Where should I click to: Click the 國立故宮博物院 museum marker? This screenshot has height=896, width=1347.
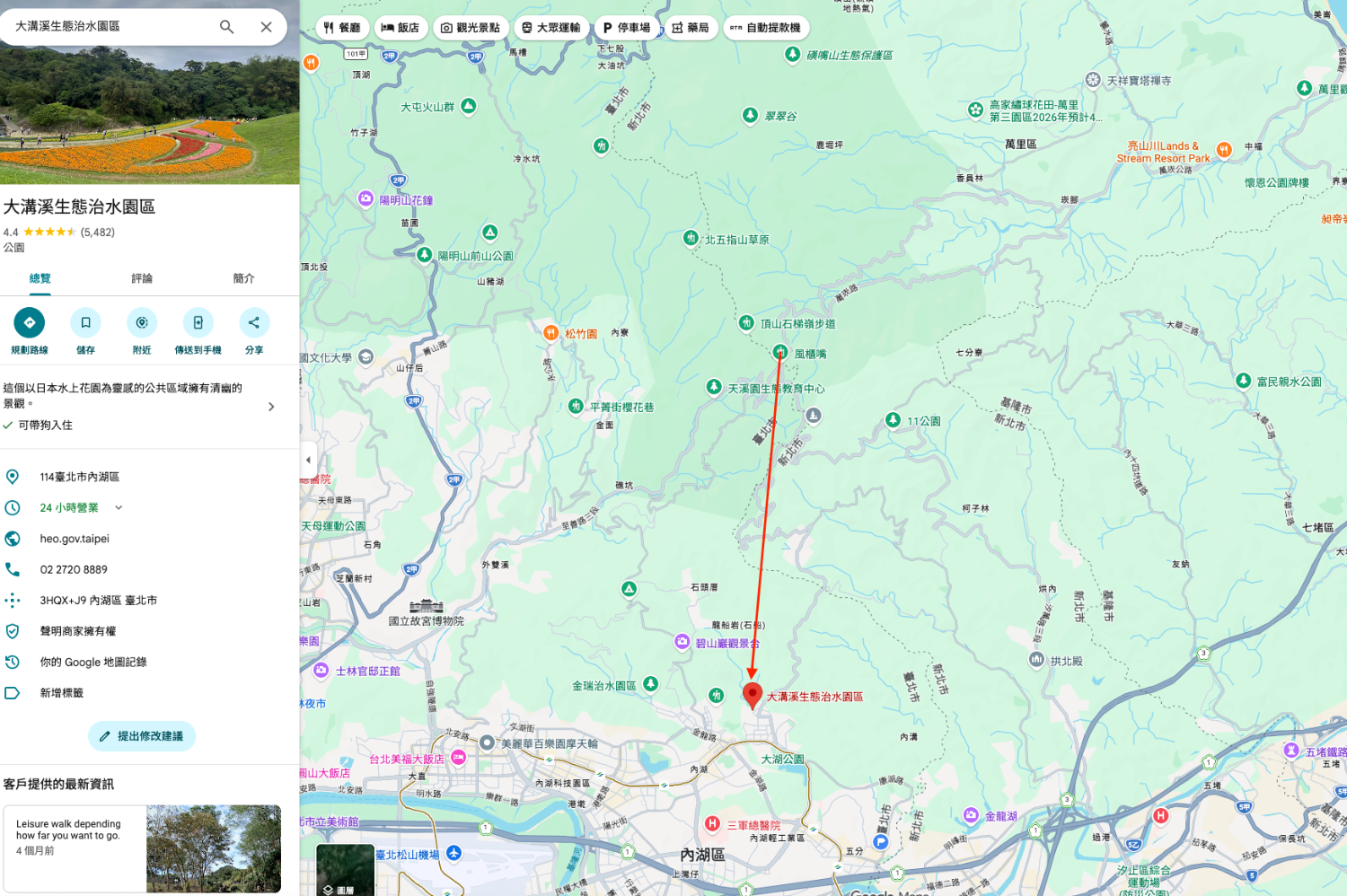[426, 606]
